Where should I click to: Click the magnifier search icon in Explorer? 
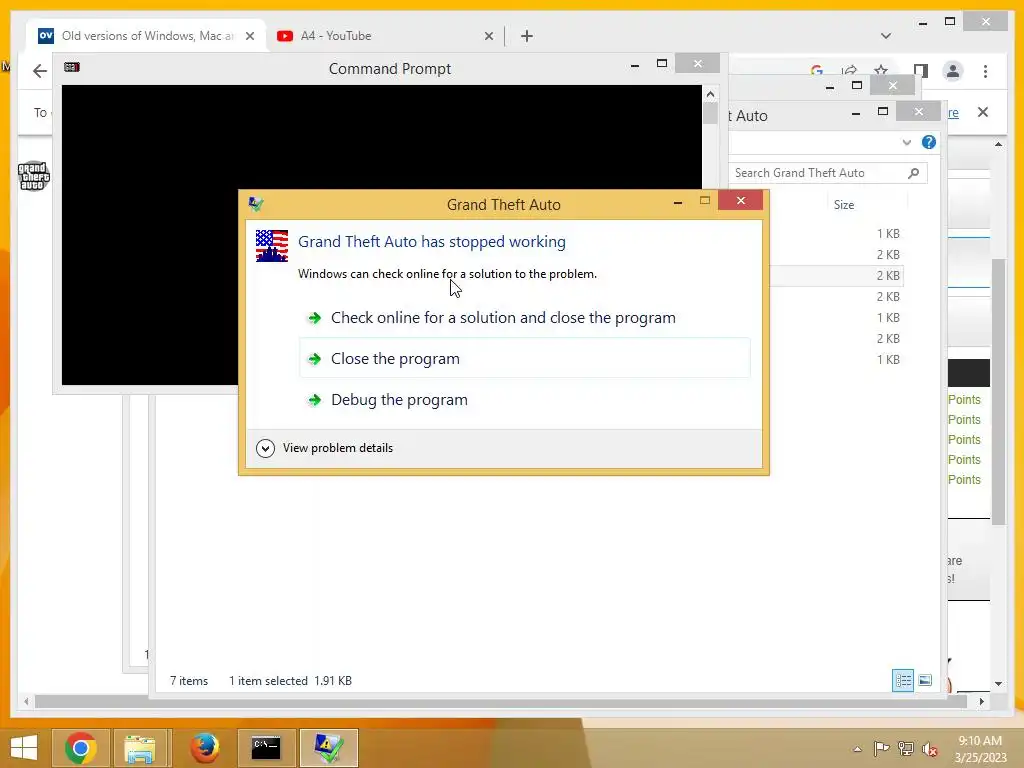tap(914, 173)
